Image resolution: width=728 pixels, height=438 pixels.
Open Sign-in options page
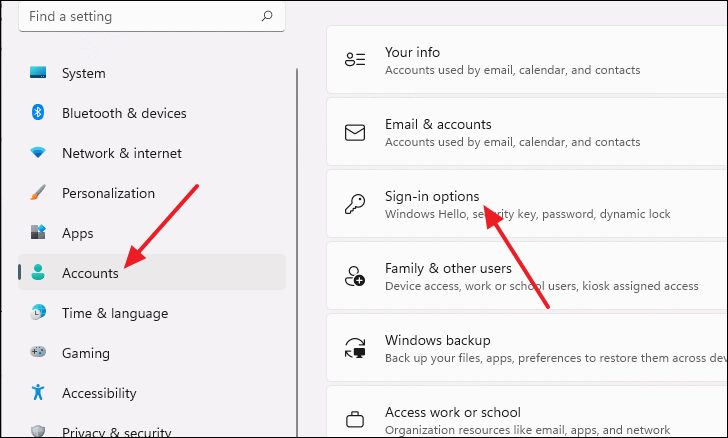coord(527,204)
